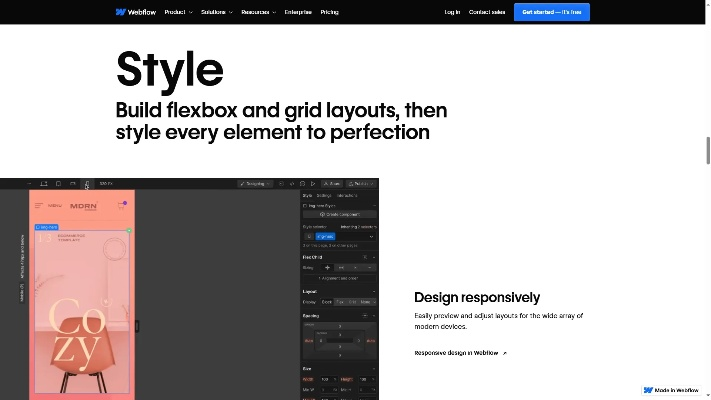Viewport: 711px width, 400px height.
Task: Set display to Grid in Layout
Action: (x=353, y=301)
